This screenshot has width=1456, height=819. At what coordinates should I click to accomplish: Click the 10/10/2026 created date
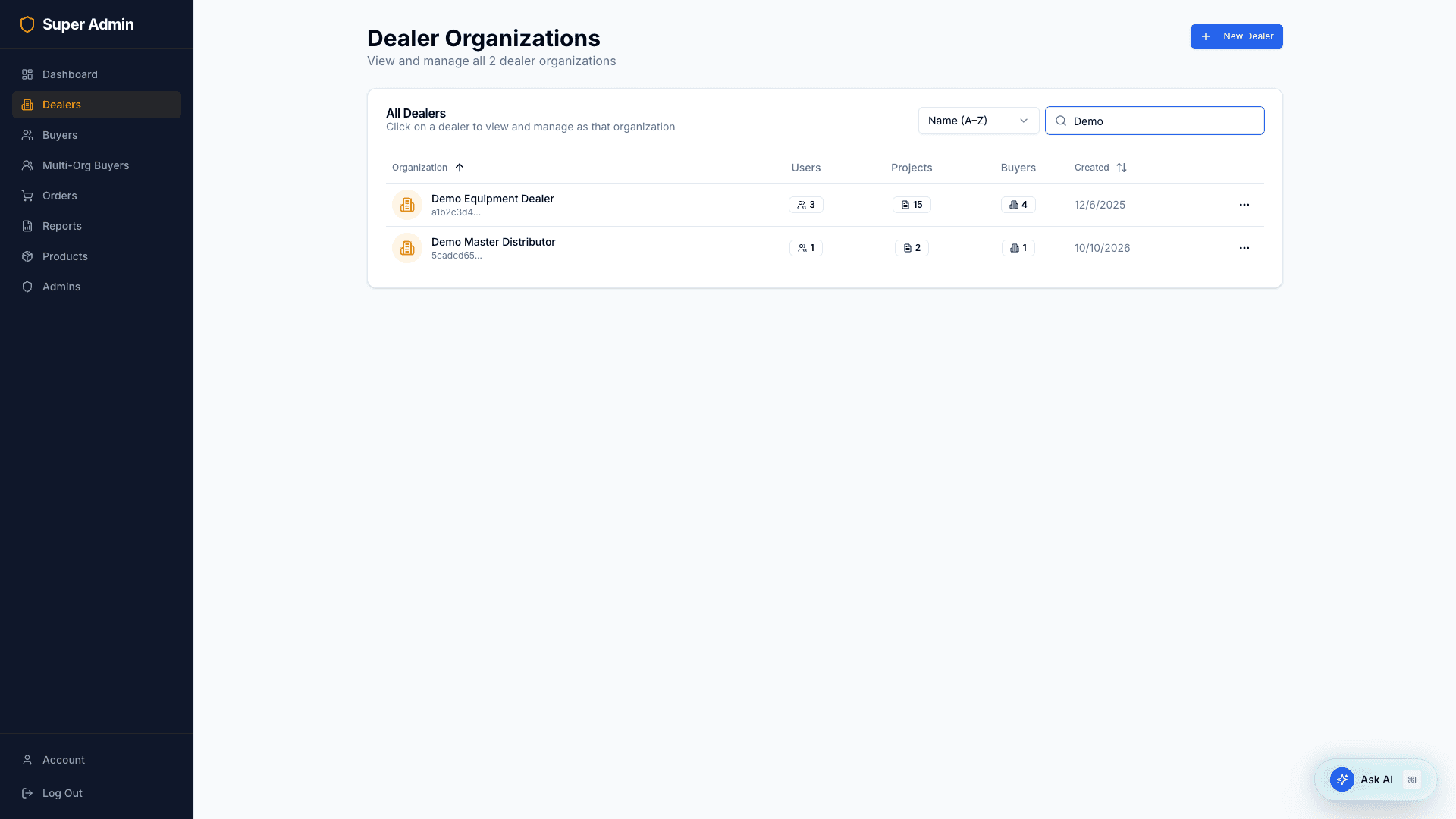(1102, 248)
